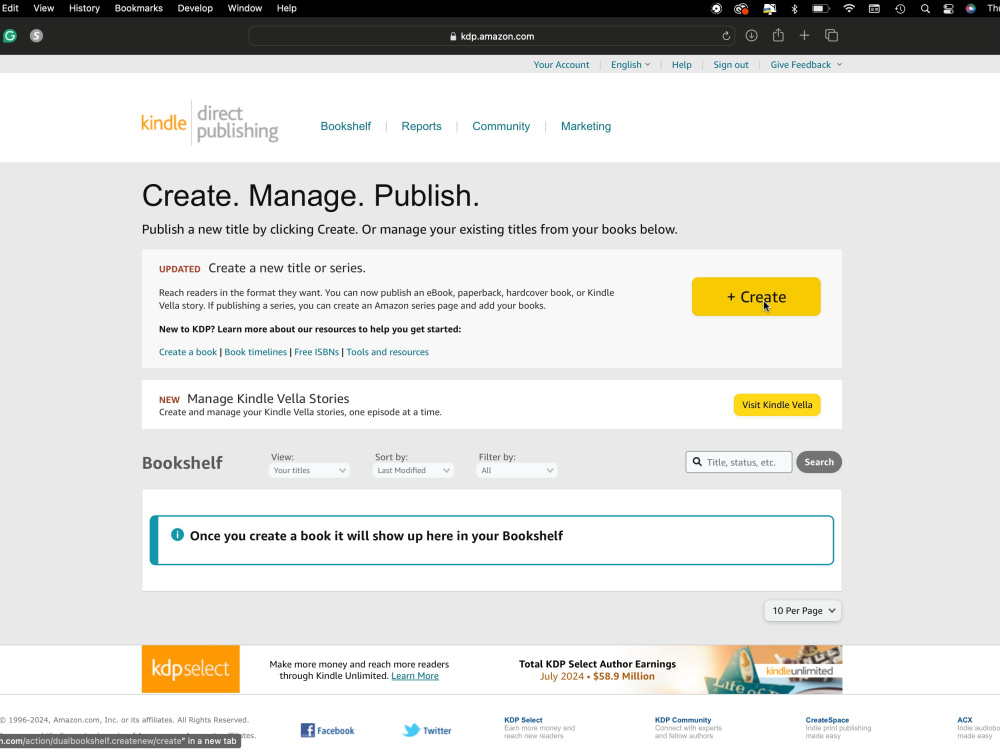
Task: Switch to the Marketing tab
Action: tap(585, 126)
